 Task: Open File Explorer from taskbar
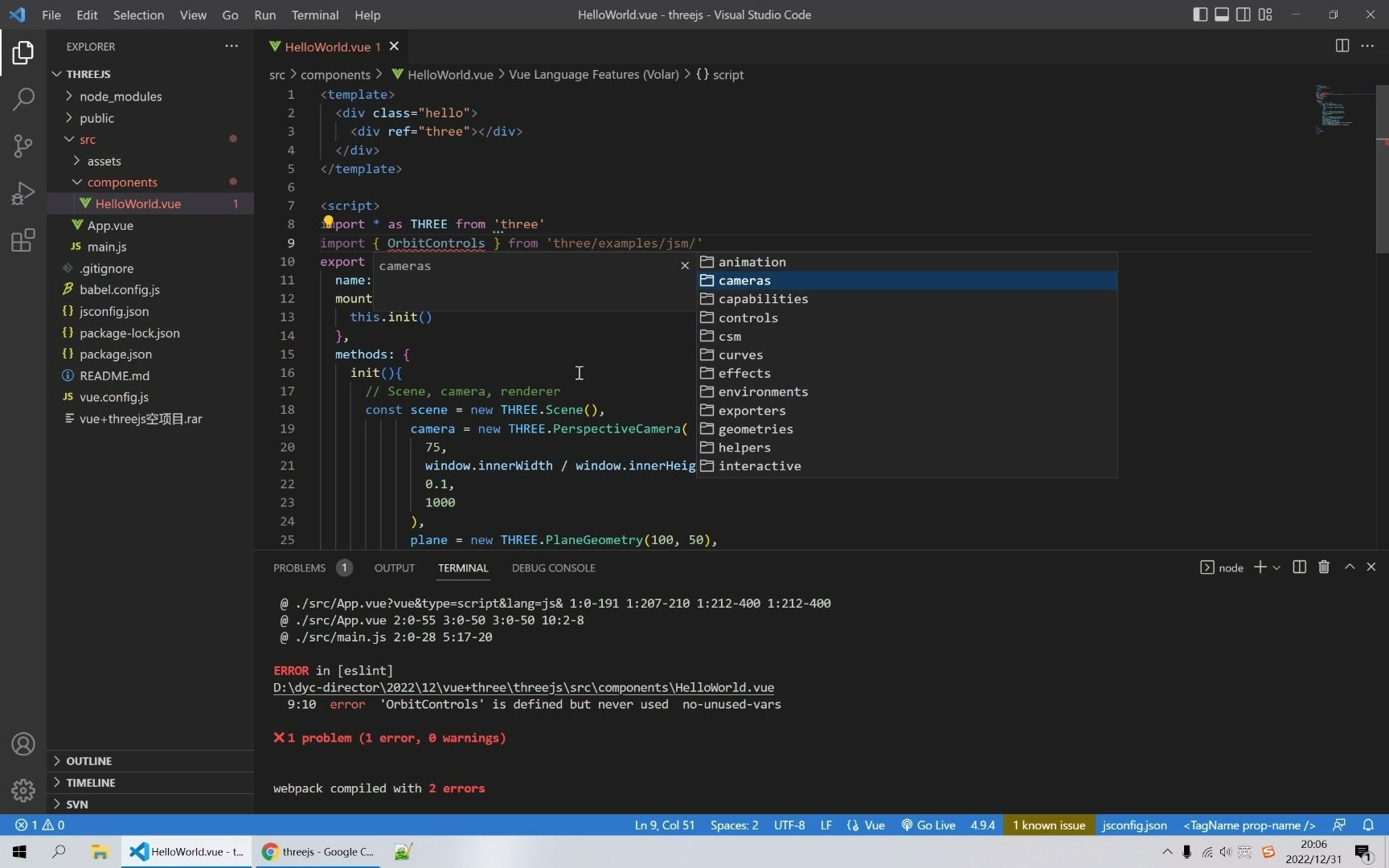pyautogui.click(x=100, y=852)
